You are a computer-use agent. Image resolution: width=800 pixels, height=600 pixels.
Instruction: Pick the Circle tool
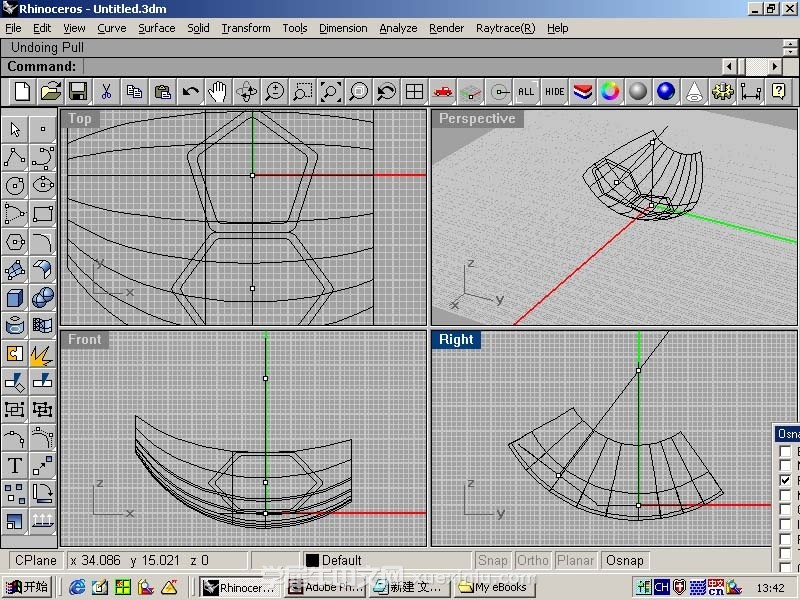click(x=15, y=185)
